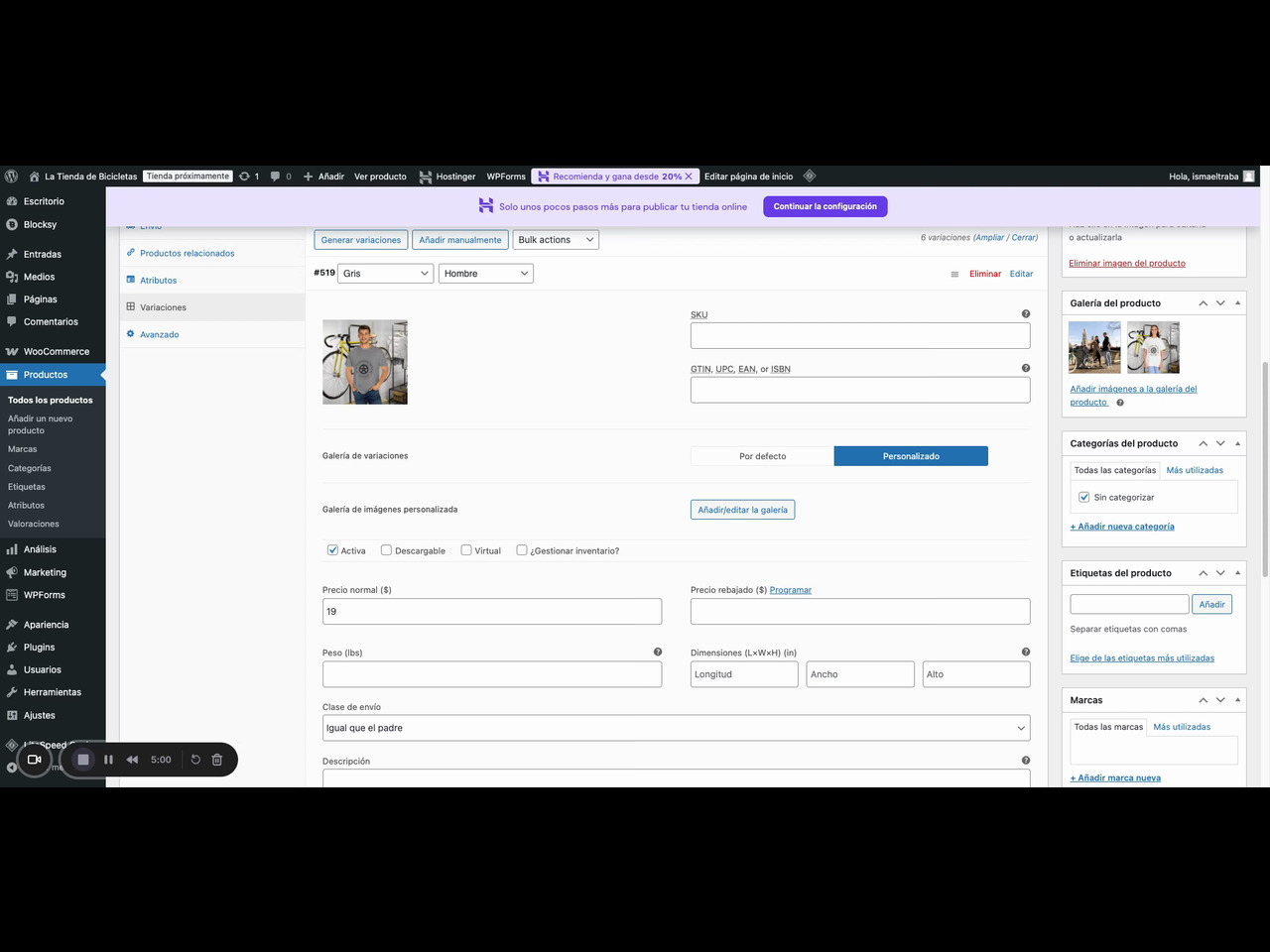This screenshot has height=952, width=1270.
Task: Uncheck Sin categorizar category
Action: coord(1084,497)
